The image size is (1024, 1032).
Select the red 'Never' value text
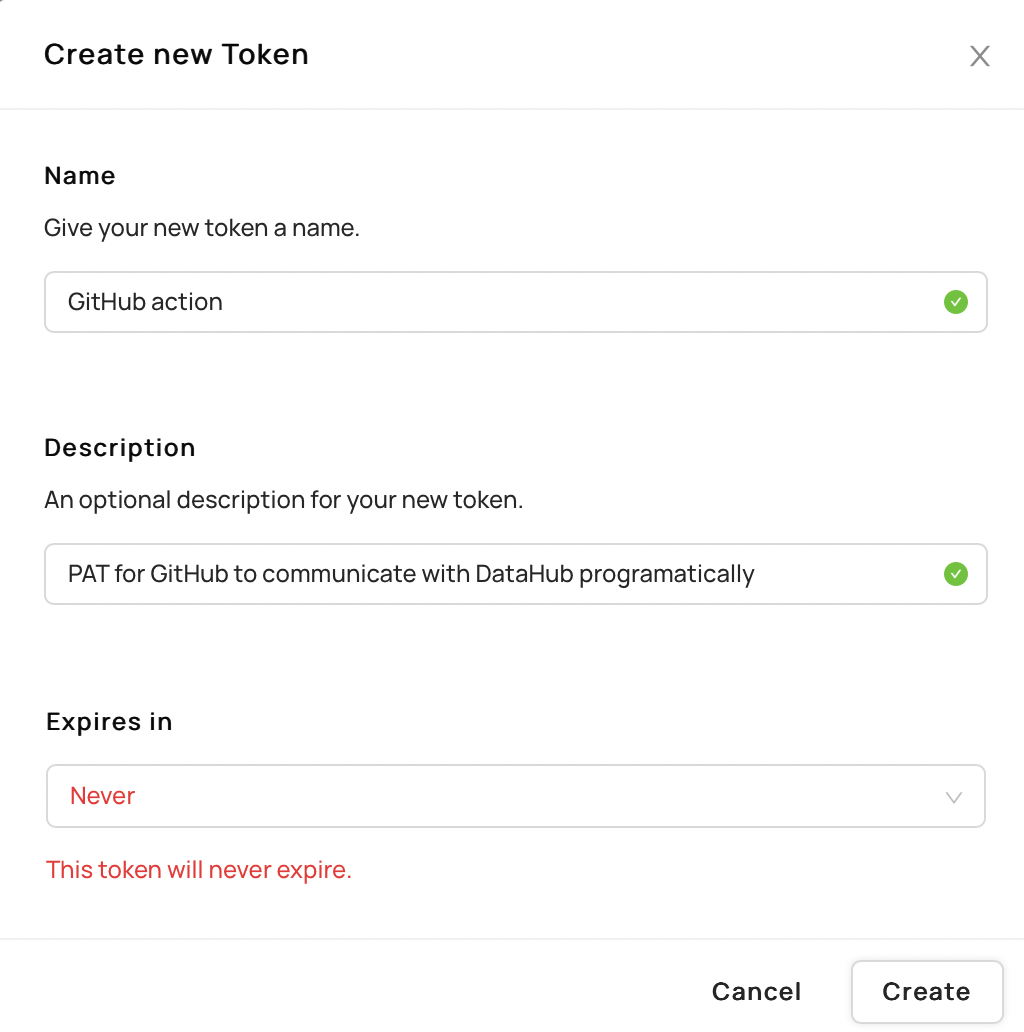(102, 796)
